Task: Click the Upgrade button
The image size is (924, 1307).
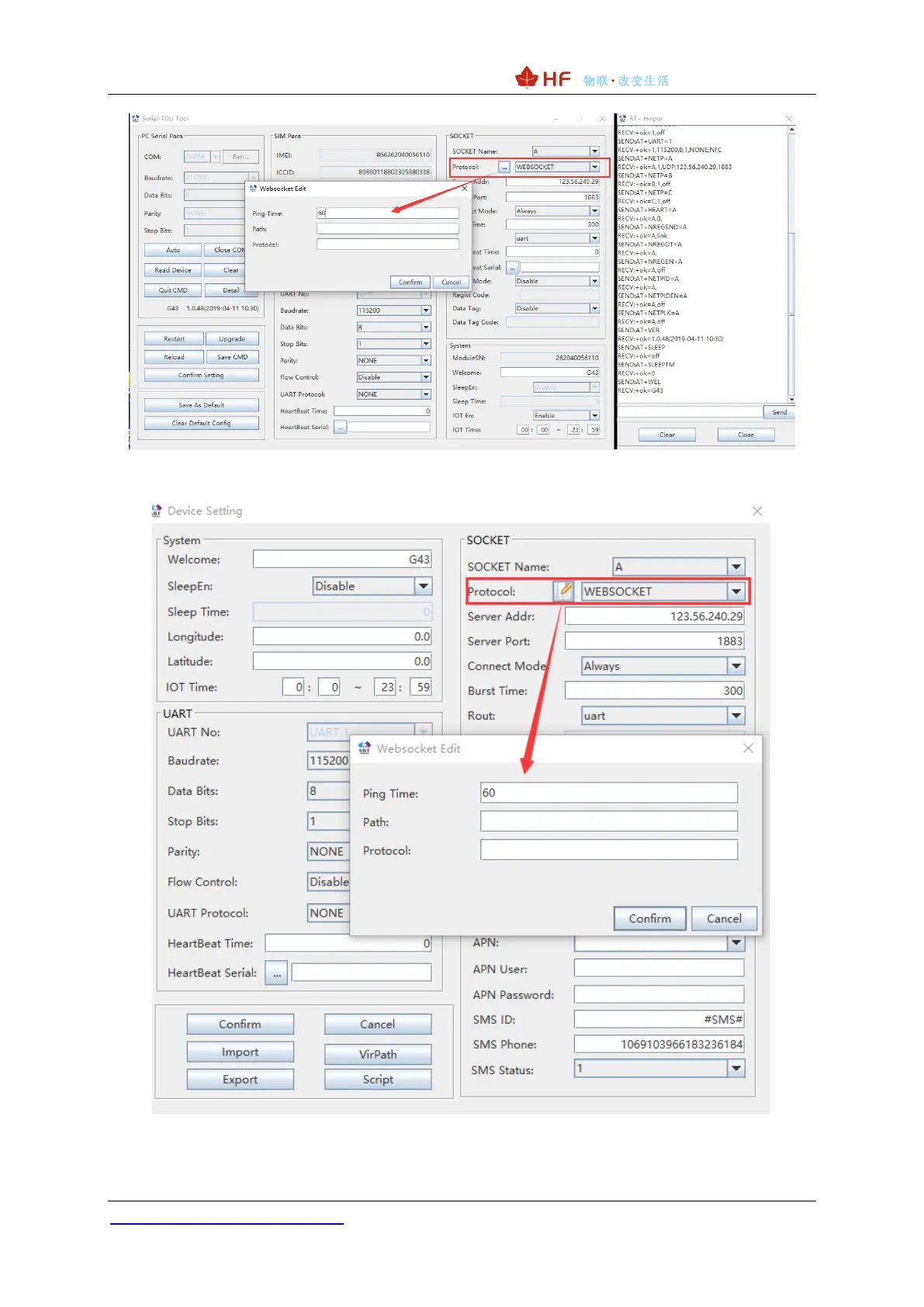Action: (x=232, y=339)
